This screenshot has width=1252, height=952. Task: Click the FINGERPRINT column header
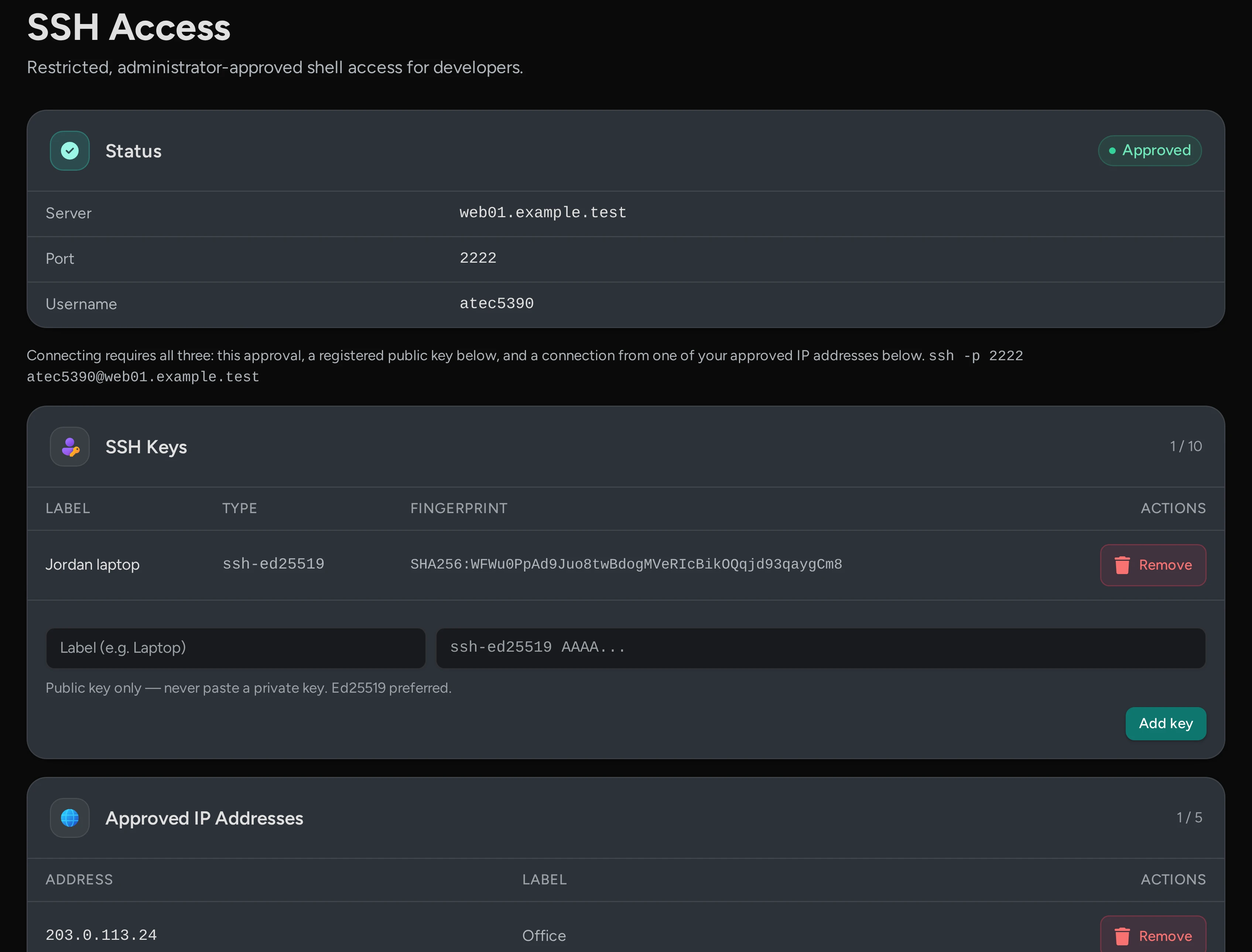point(459,508)
